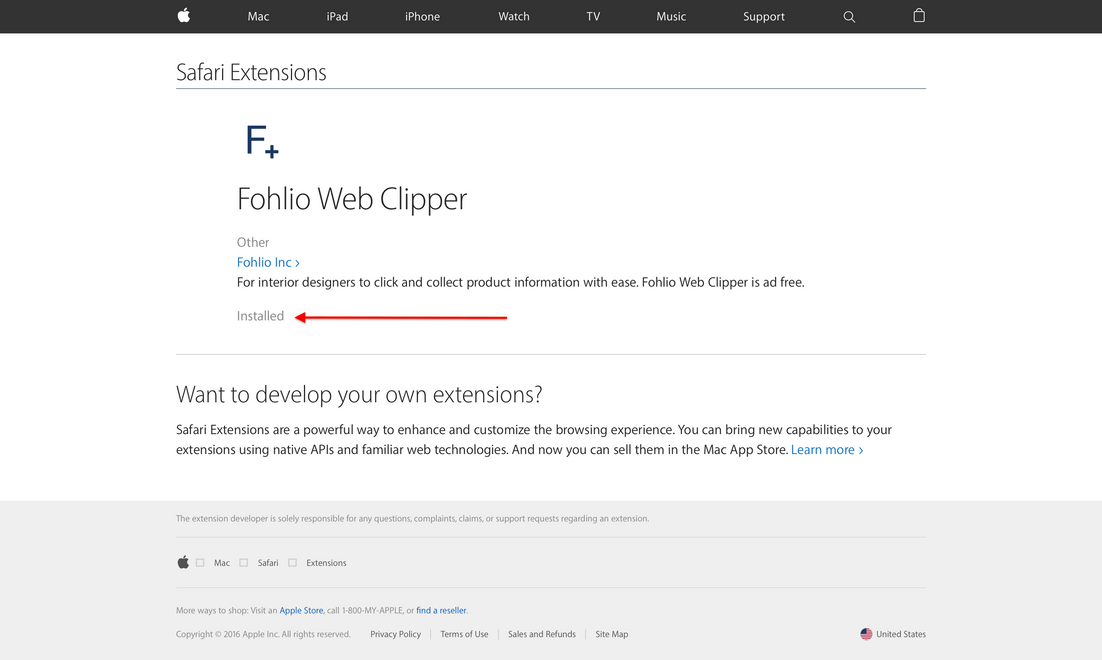This screenshot has height=660, width=1102.
Task: Follow the Fohlio Inc developer link
Action: 268,262
